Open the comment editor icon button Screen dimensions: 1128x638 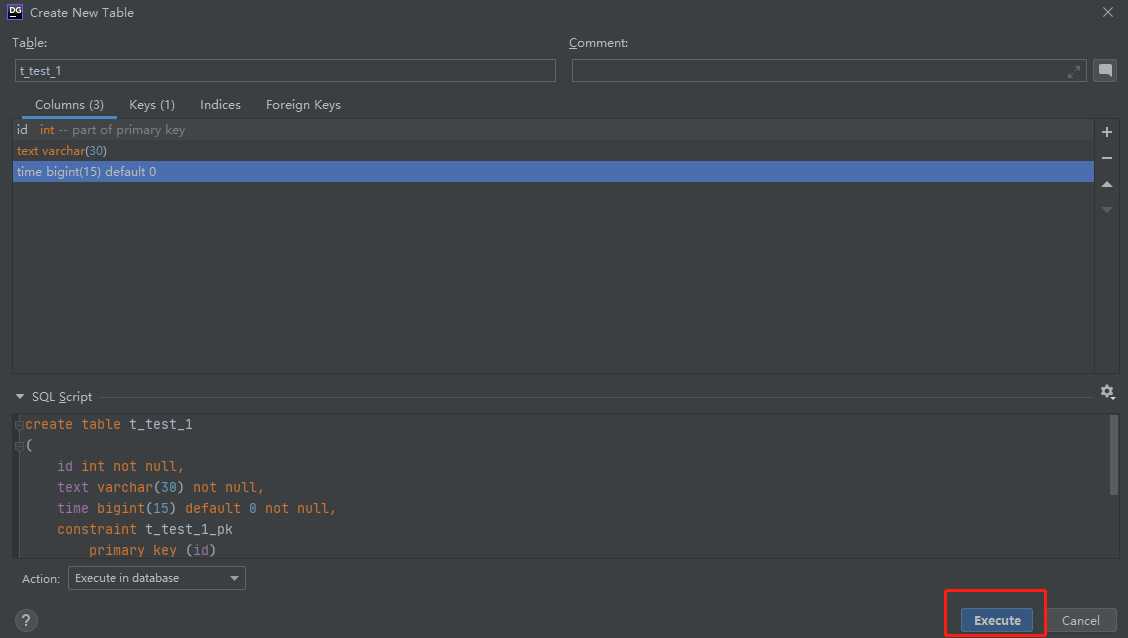(1105, 70)
